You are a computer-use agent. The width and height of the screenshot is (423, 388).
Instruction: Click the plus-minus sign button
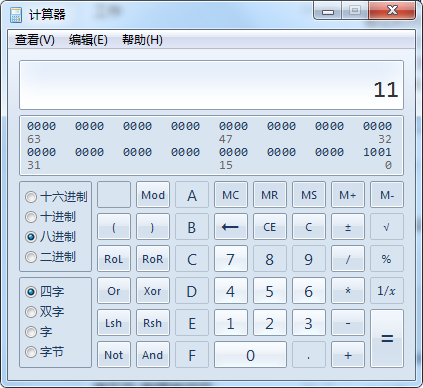coord(348,227)
